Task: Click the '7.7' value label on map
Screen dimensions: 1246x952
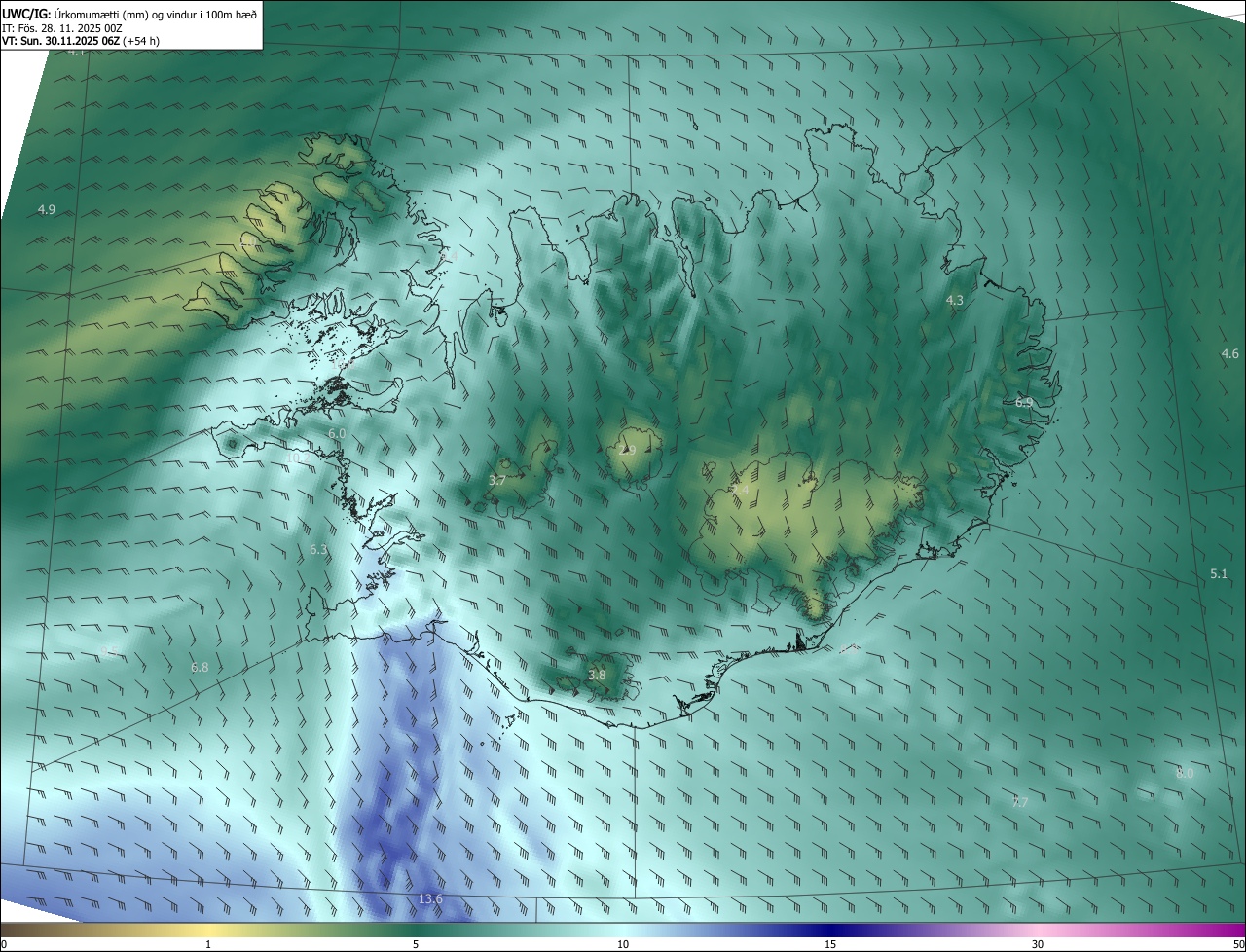Action: (1019, 802)
